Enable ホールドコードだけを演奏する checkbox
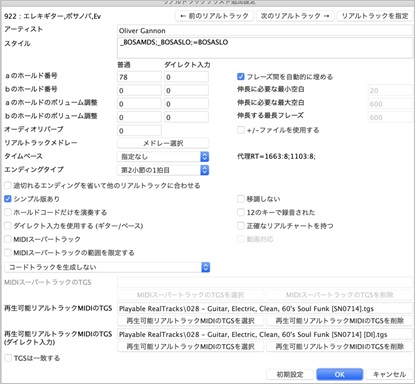 [8, 212]
